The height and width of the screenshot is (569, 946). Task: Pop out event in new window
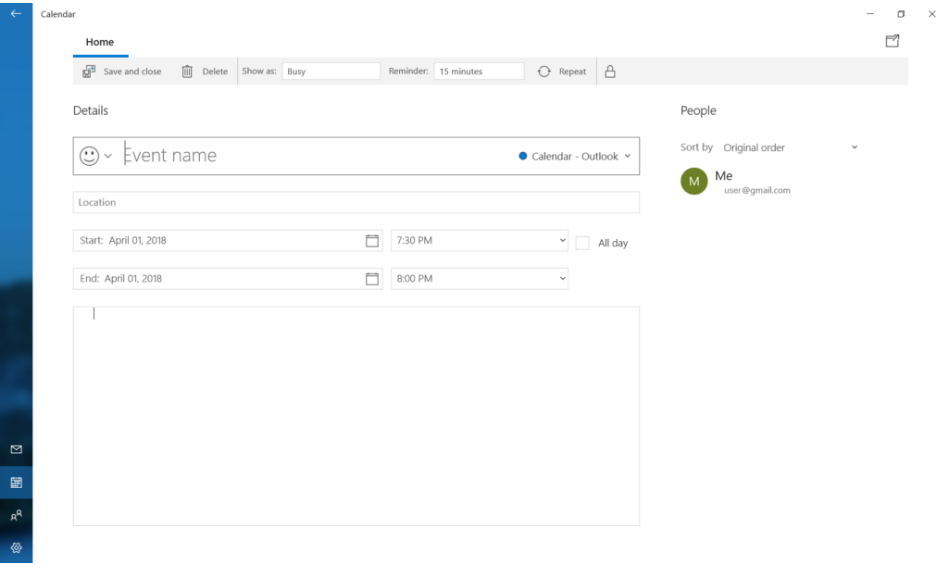tap(892, 41)
